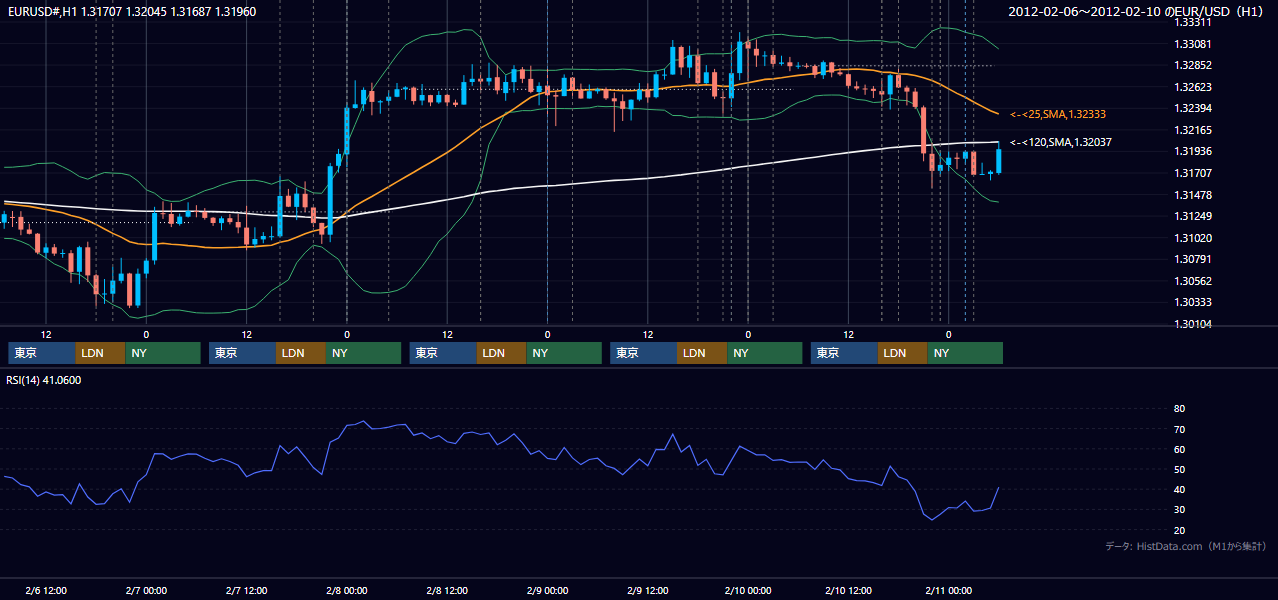Click the LDN session block for 2/8

[502, 353]
